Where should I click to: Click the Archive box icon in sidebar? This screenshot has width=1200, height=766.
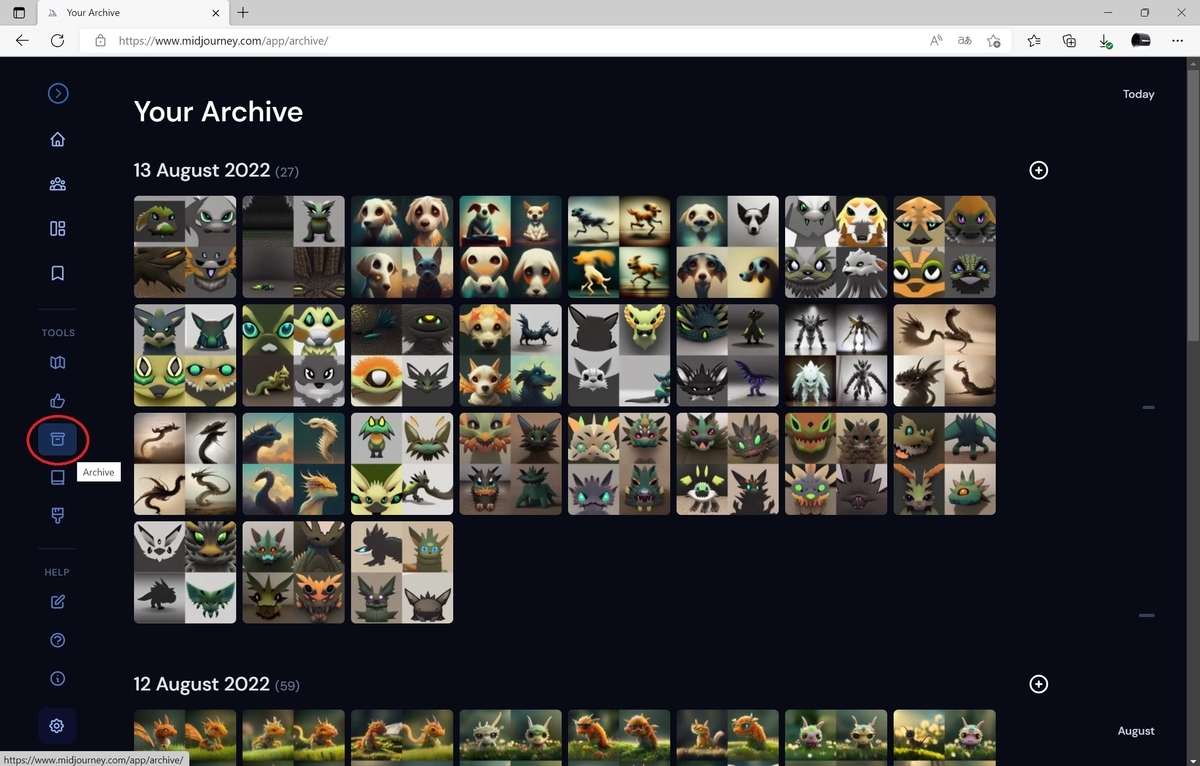click(x=58, y=440)
